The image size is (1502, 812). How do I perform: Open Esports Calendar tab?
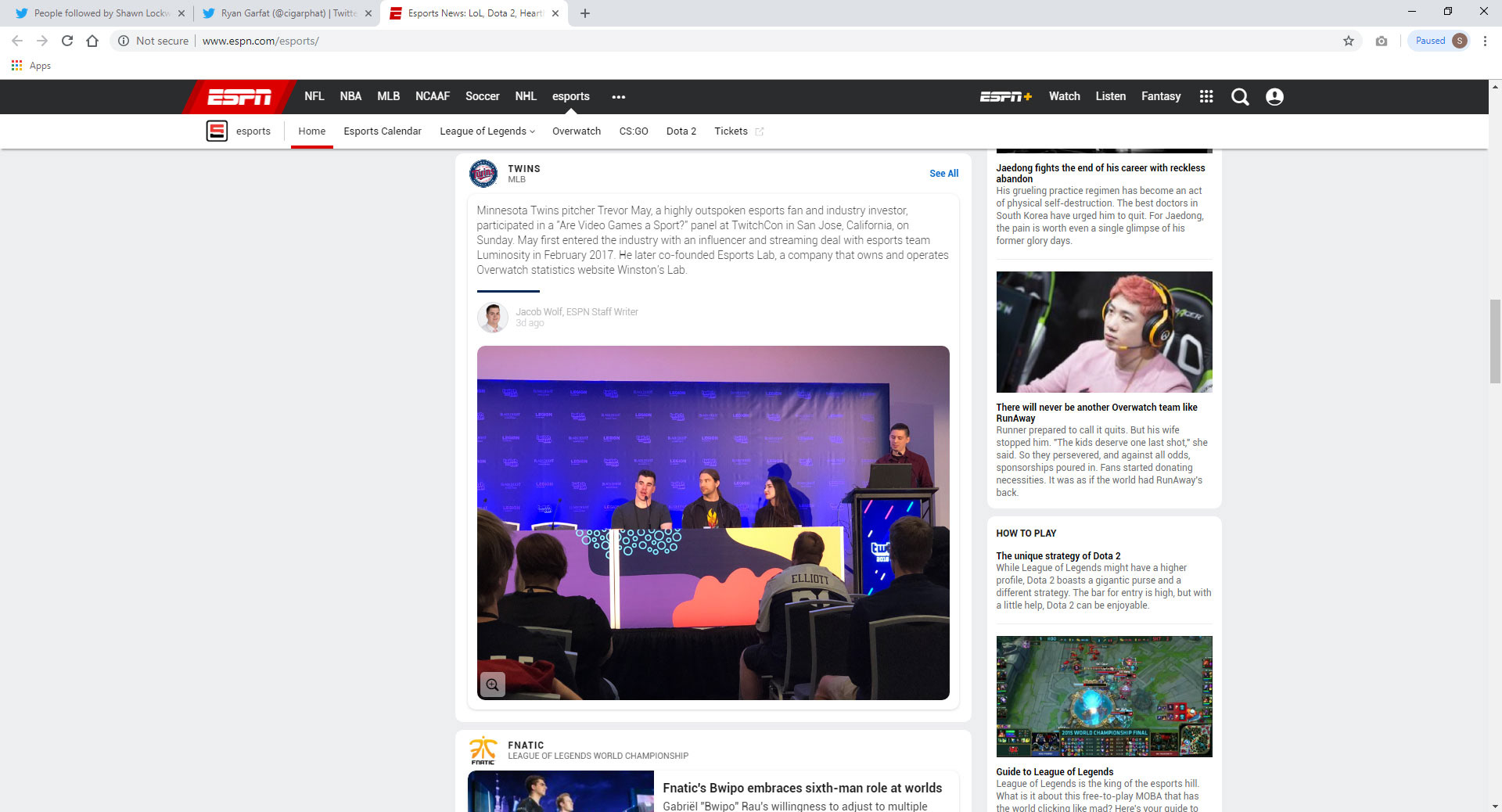[383, 131]
